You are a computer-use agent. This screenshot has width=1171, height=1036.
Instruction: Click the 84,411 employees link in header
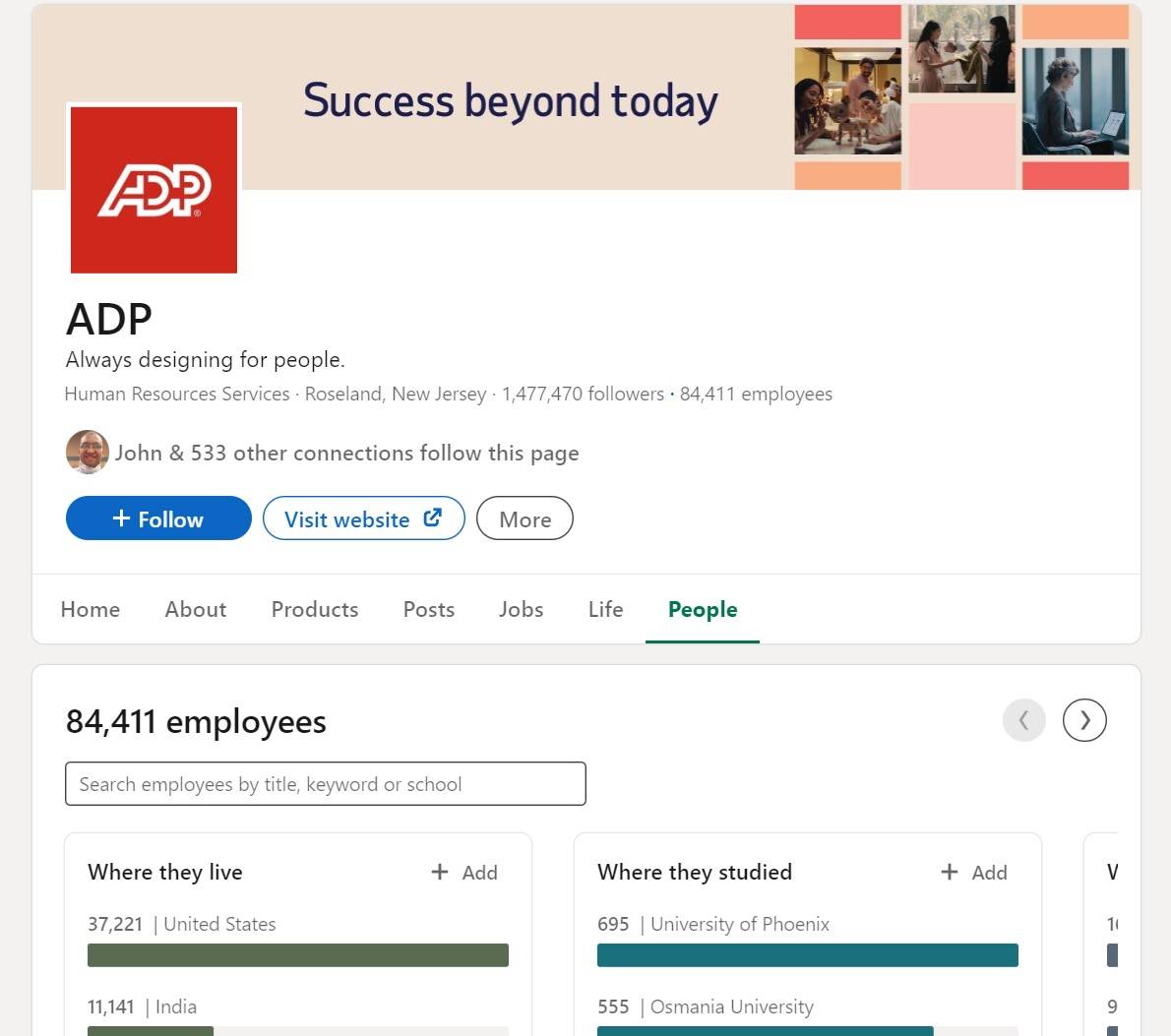756,394
